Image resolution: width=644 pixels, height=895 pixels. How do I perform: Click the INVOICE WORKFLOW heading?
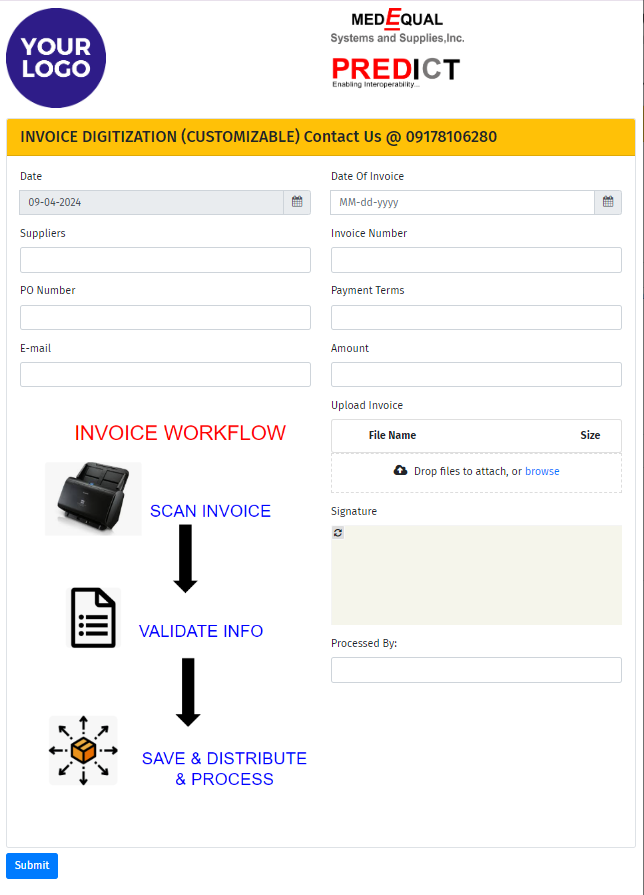point(180,433)
